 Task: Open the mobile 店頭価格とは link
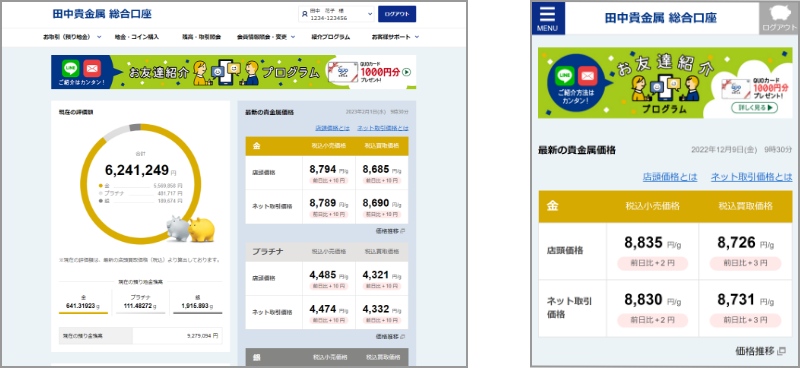pyautogui.click(x=670, y=177)
